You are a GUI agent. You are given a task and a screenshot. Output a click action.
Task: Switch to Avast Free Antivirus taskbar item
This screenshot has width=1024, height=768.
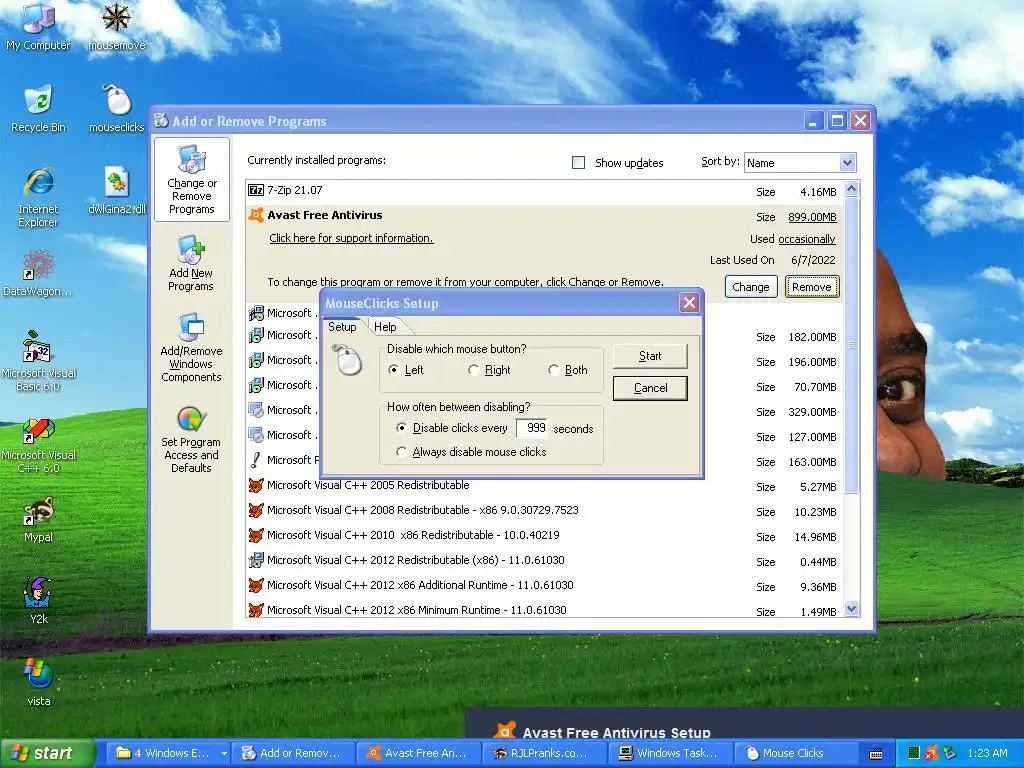point(419,753)
